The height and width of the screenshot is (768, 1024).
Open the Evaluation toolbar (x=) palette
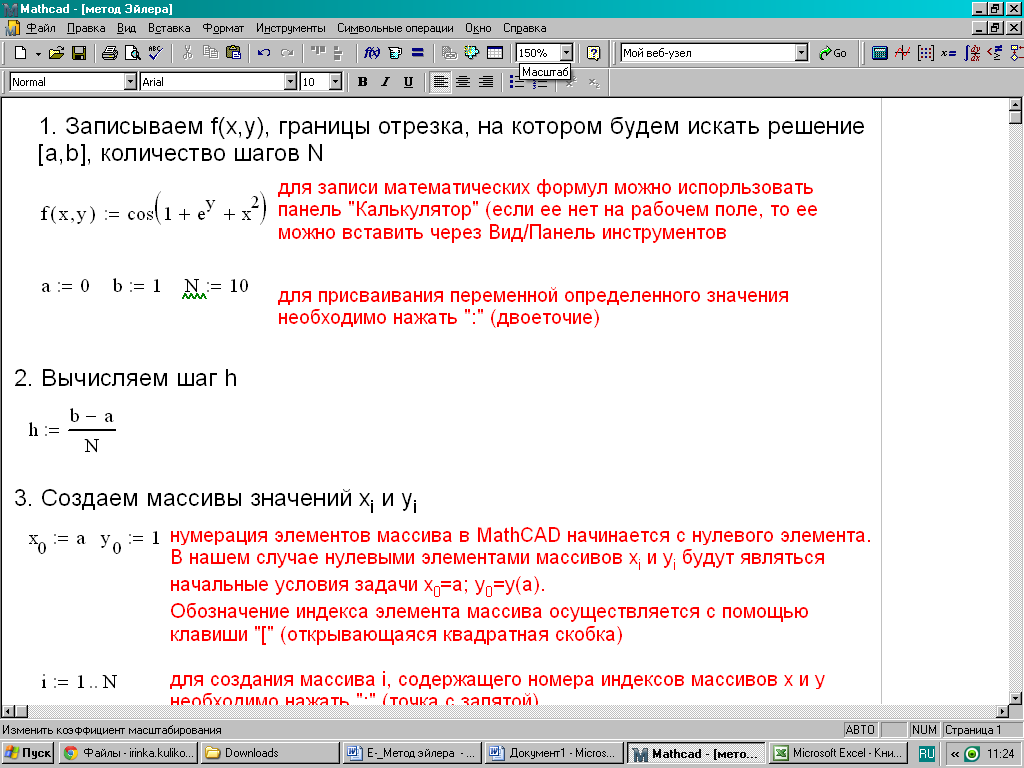pyautogui.click(x=948, y=53)
